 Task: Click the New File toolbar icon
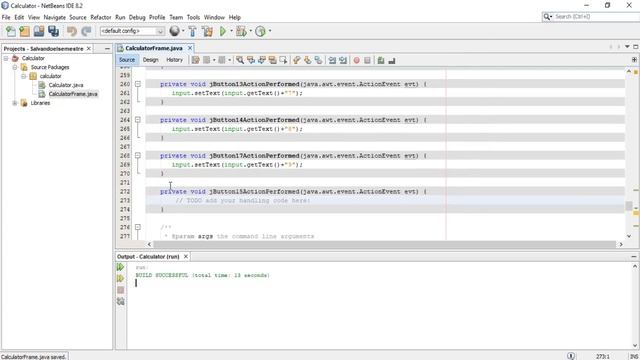[11, 31]
